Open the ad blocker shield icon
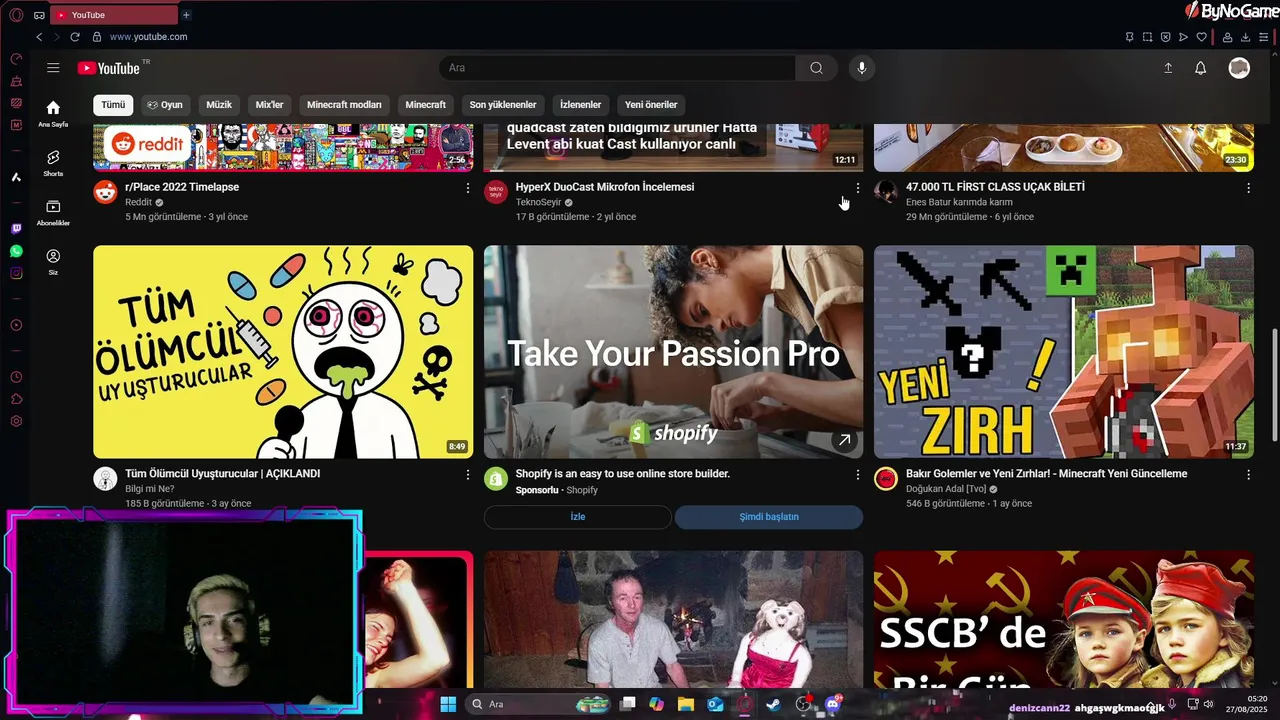1280x720 pixels. [1165, 37]
